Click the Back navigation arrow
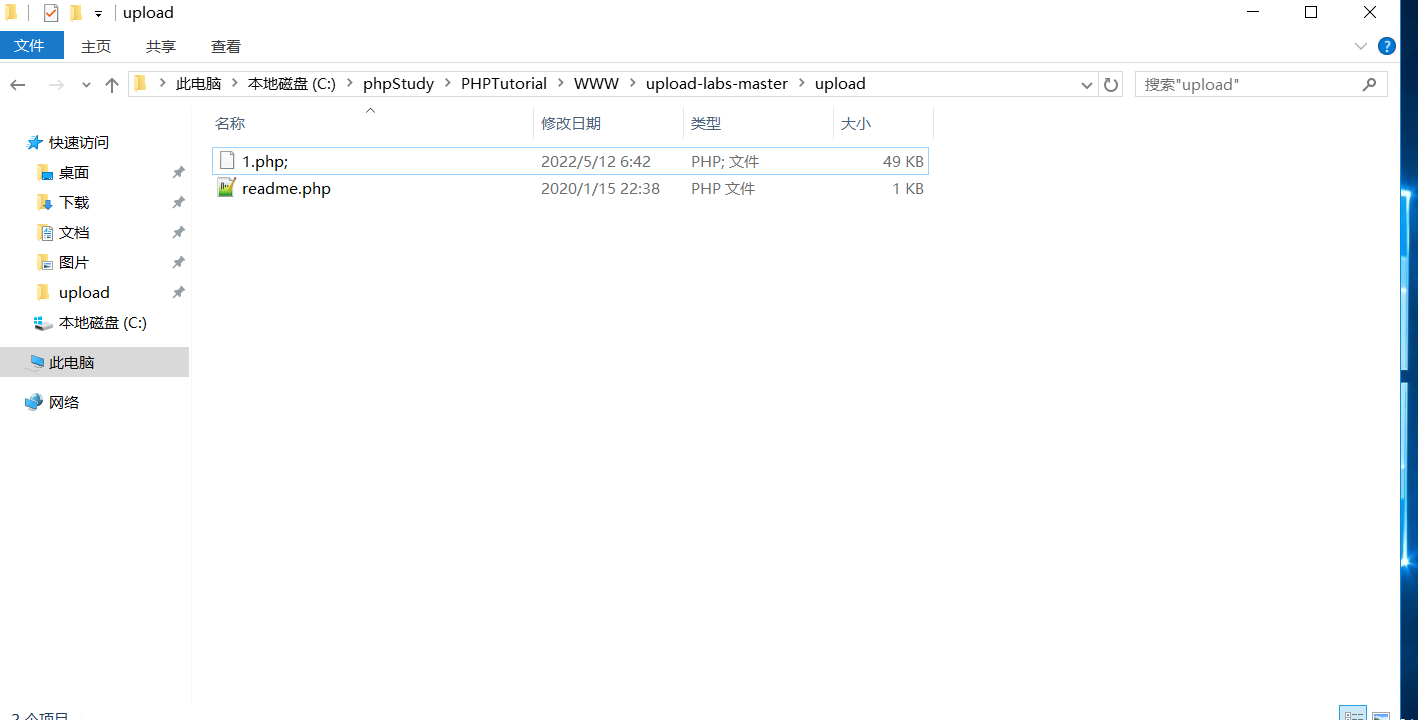1418x720 pixels. (17, 84)
